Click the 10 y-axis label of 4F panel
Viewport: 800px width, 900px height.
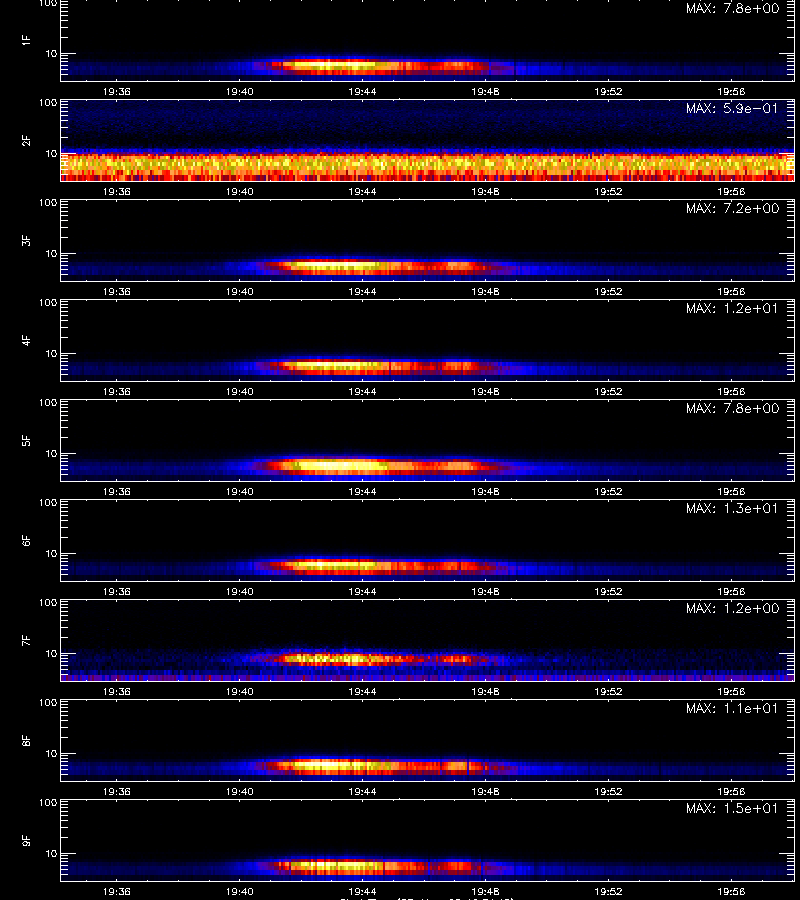(52, 354)
